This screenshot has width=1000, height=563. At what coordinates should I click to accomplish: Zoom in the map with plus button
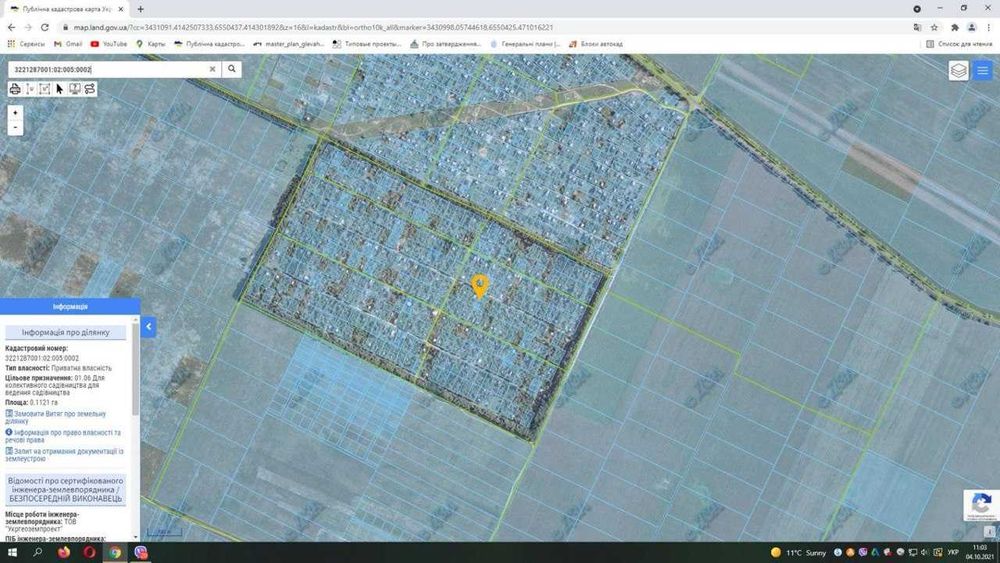15,113
